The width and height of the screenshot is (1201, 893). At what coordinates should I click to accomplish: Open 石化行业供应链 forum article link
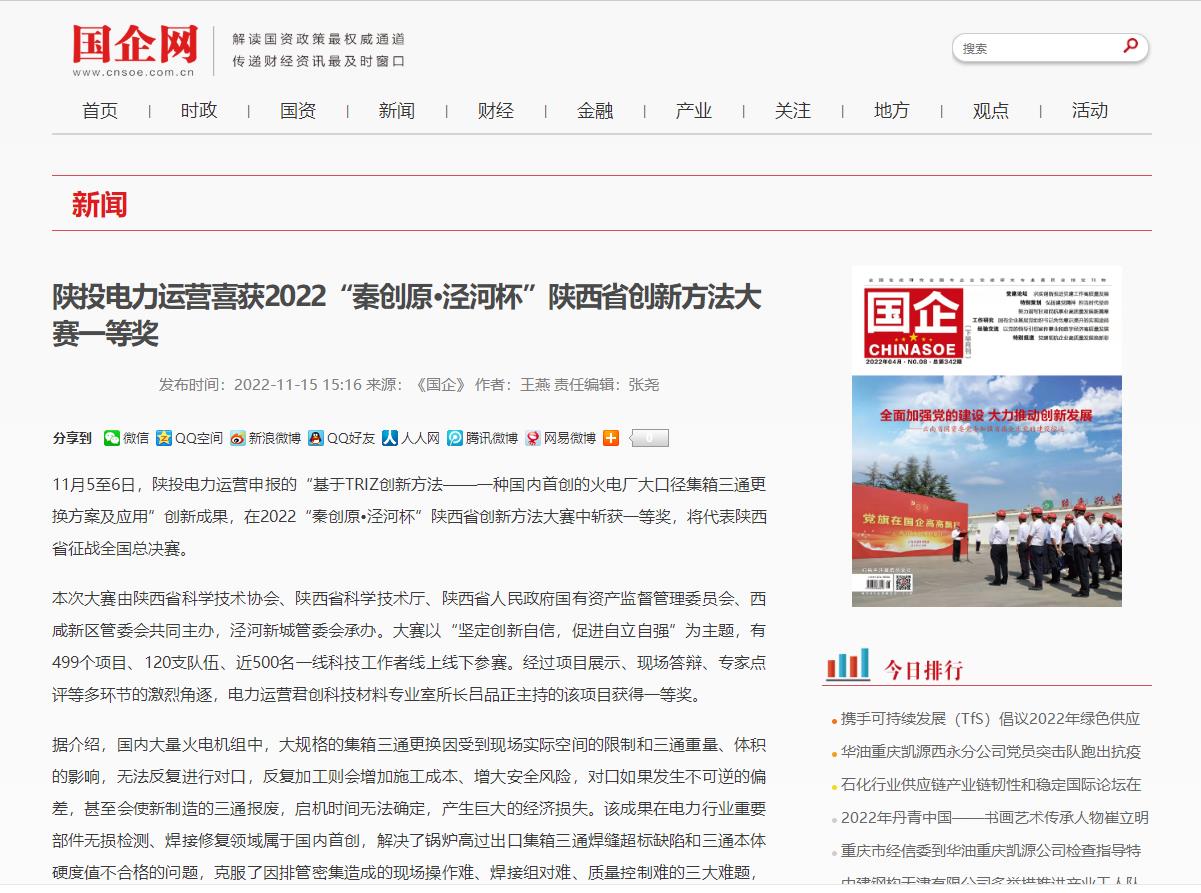point(990,785)
